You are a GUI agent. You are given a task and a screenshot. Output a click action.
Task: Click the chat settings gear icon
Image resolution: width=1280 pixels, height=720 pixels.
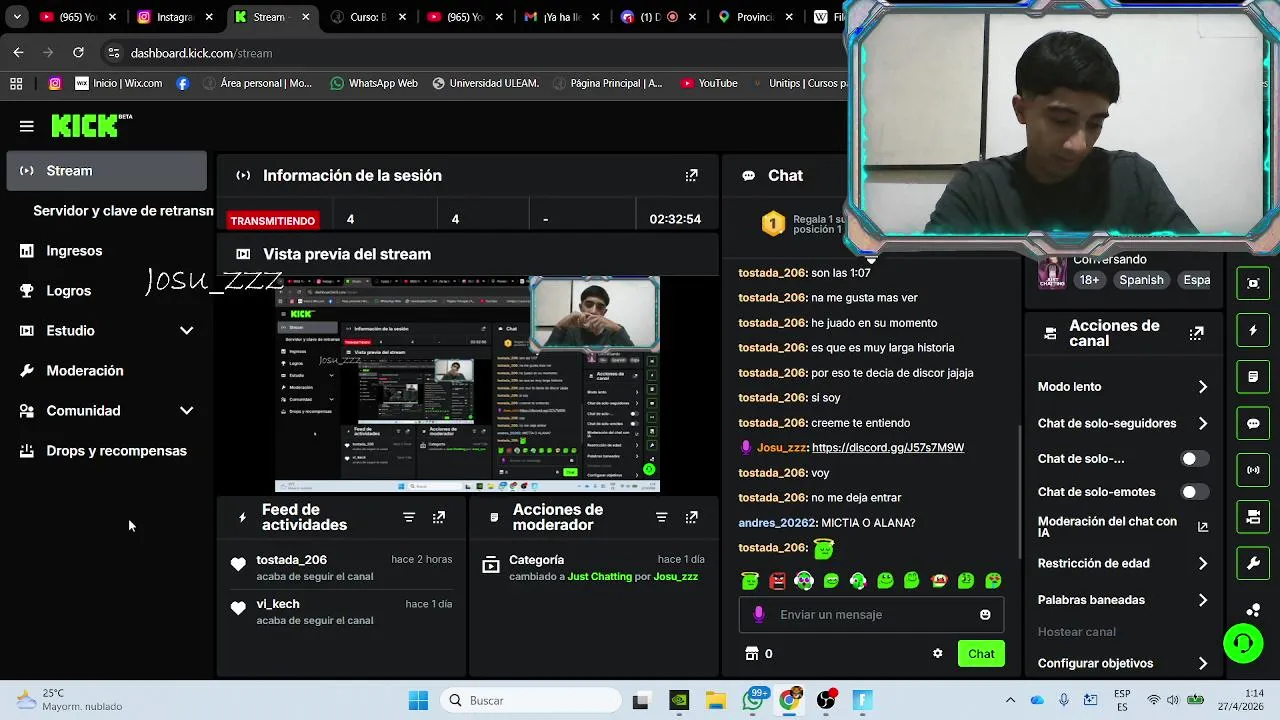click(x=937, y=654)
